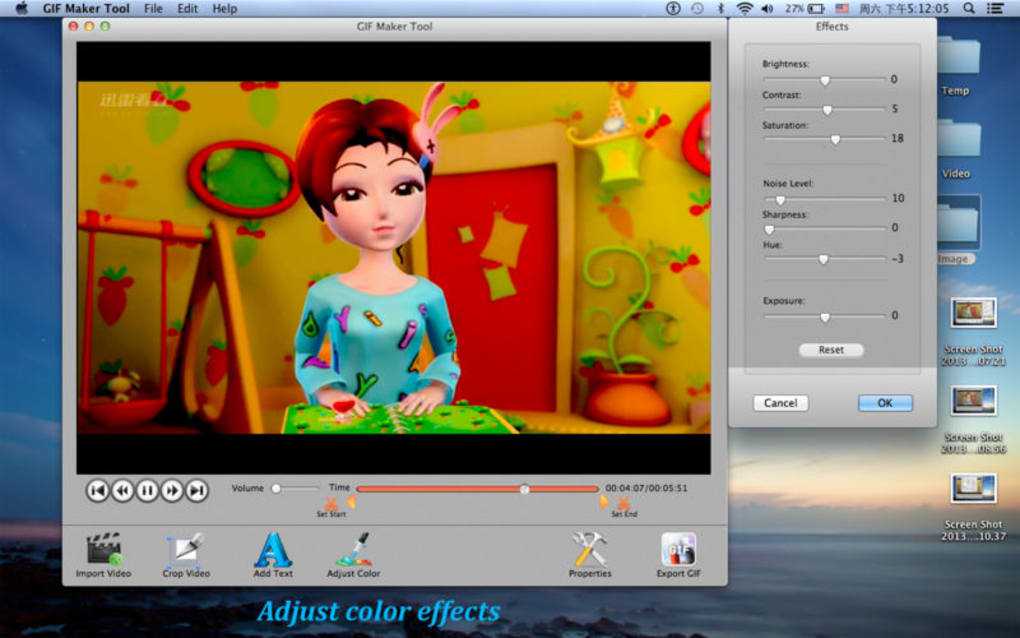The image size is (1020, 638).
Task: Adjust the Brightness slider
Action: [825, 80]
